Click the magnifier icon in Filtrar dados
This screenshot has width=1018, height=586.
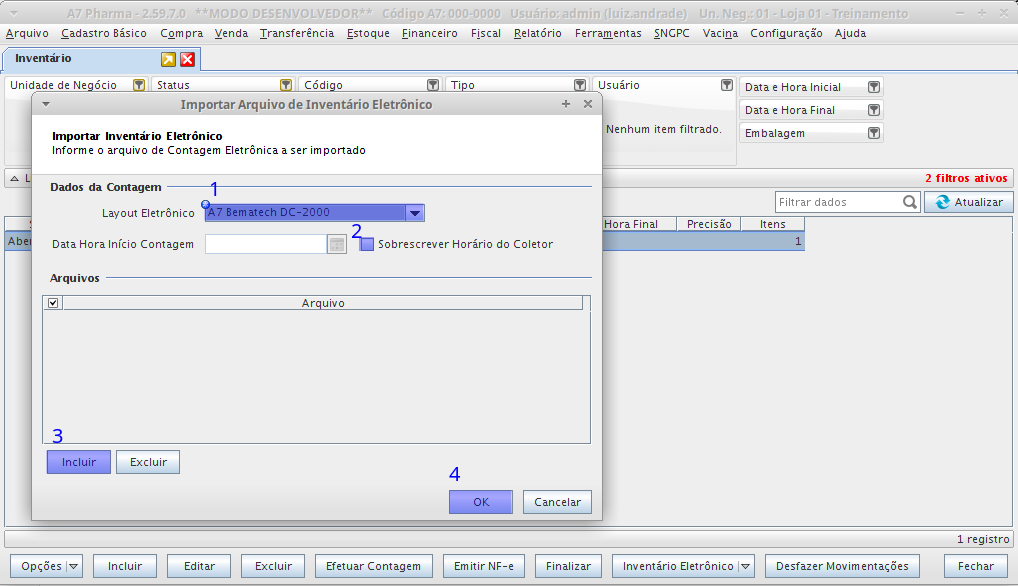point(910,202)
